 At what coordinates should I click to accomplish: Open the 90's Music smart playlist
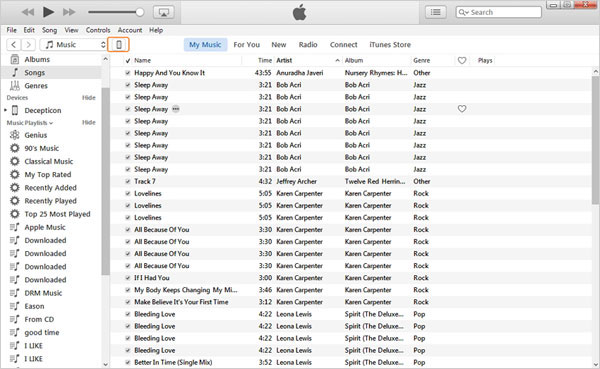(42, 148)
